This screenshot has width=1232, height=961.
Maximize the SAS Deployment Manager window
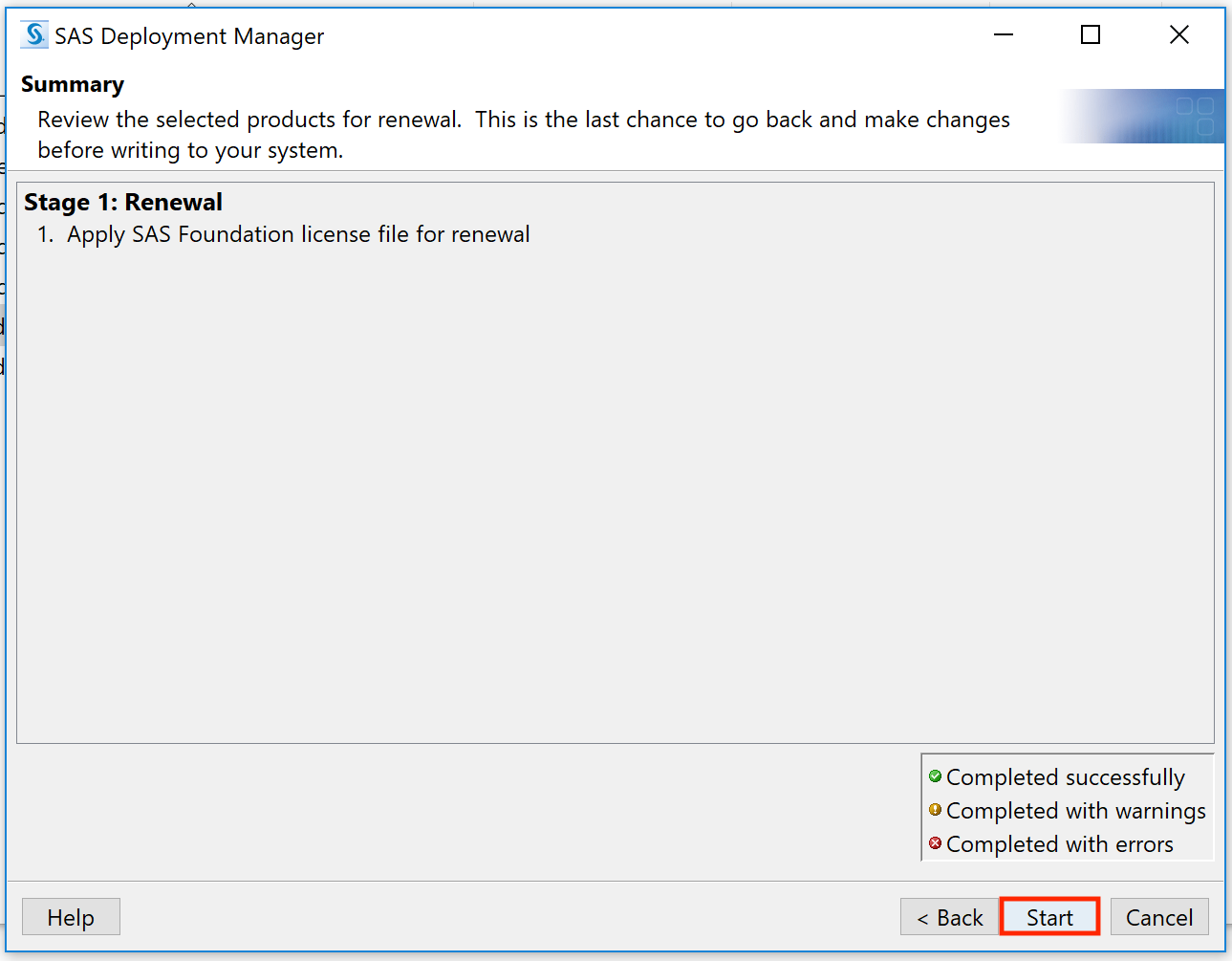(1091, 35)
